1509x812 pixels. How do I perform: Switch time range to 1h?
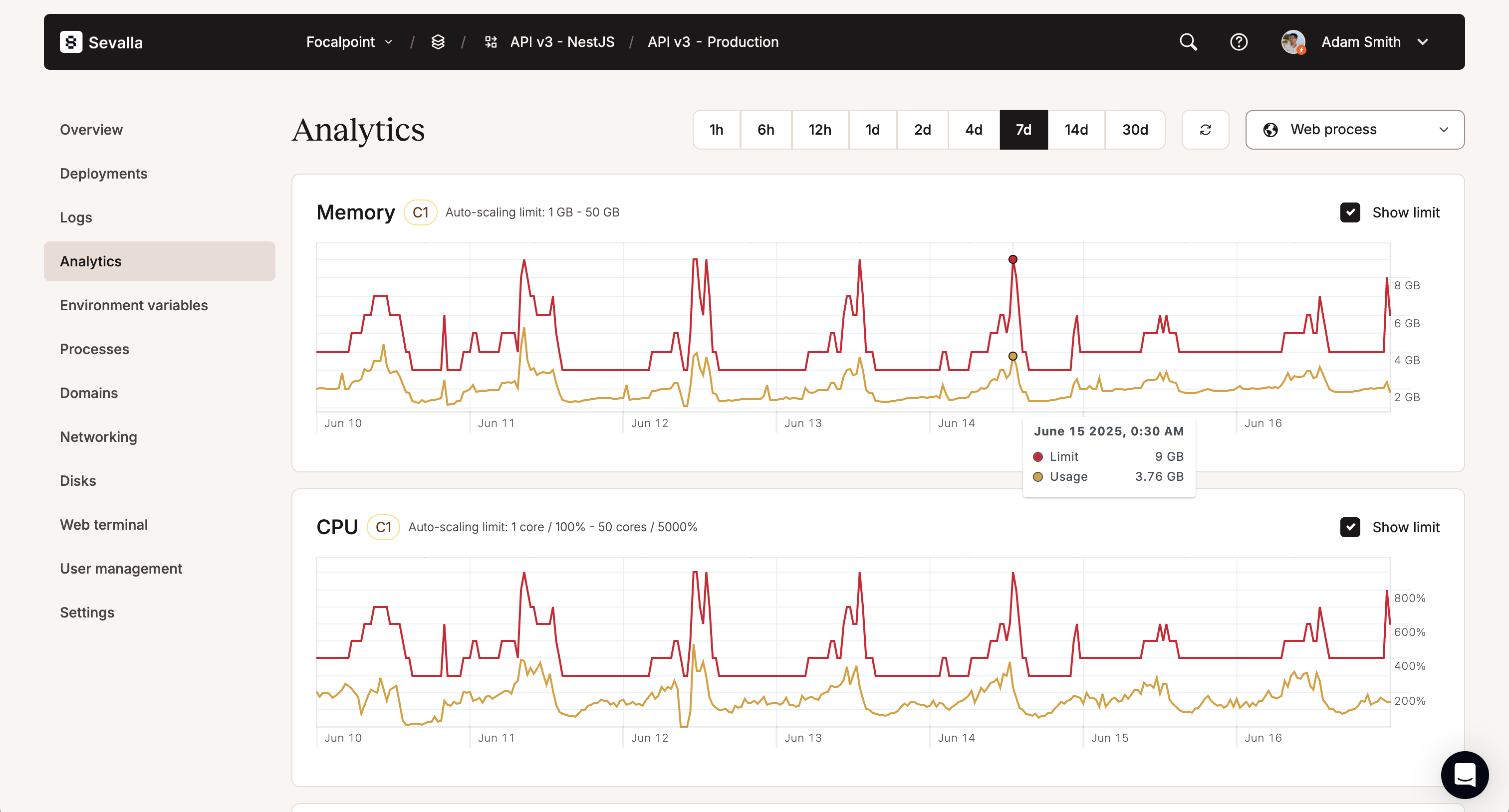coord(716,130)
